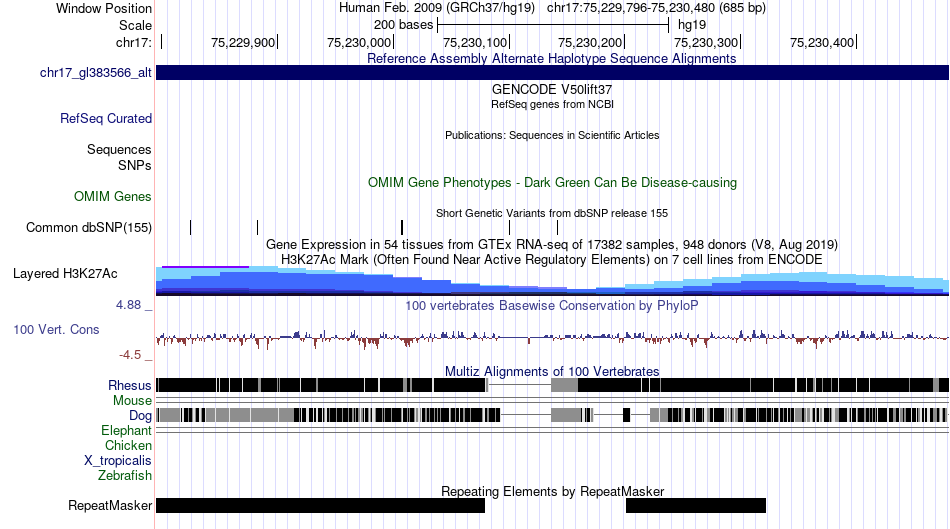
Task: Click Short Genetic Variants from dbSNP title
Action: (x=552, y=213)
